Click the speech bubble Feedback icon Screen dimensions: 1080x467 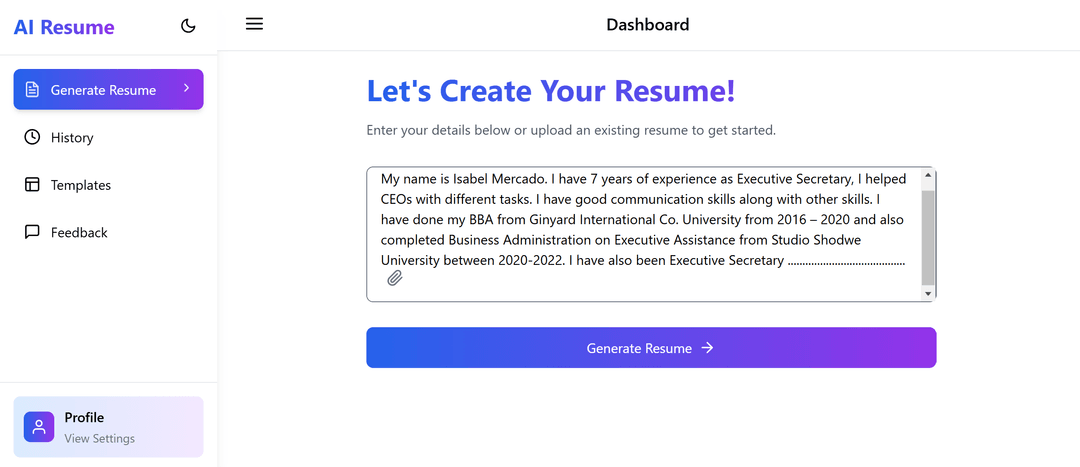[32, 232]
